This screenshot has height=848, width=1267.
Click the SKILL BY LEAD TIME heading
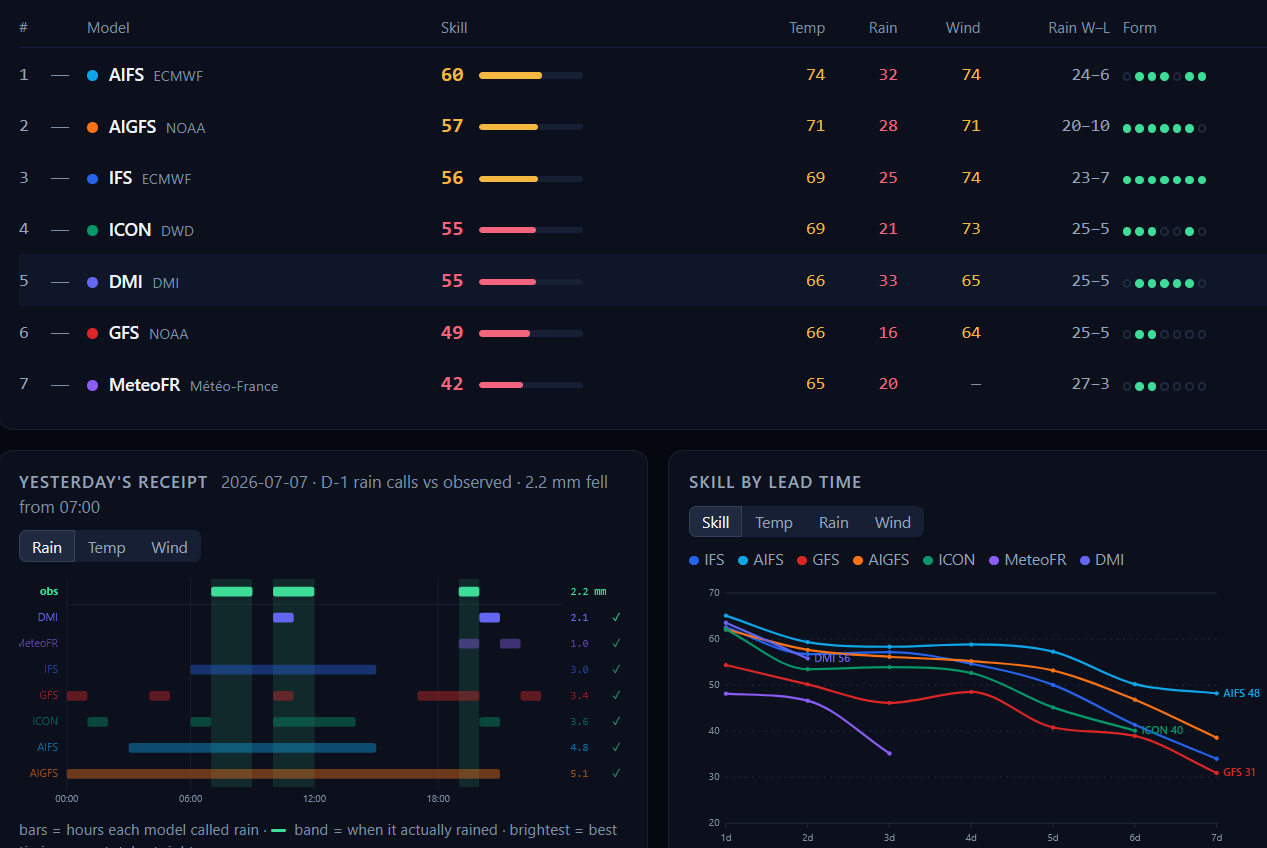[775, 482]
